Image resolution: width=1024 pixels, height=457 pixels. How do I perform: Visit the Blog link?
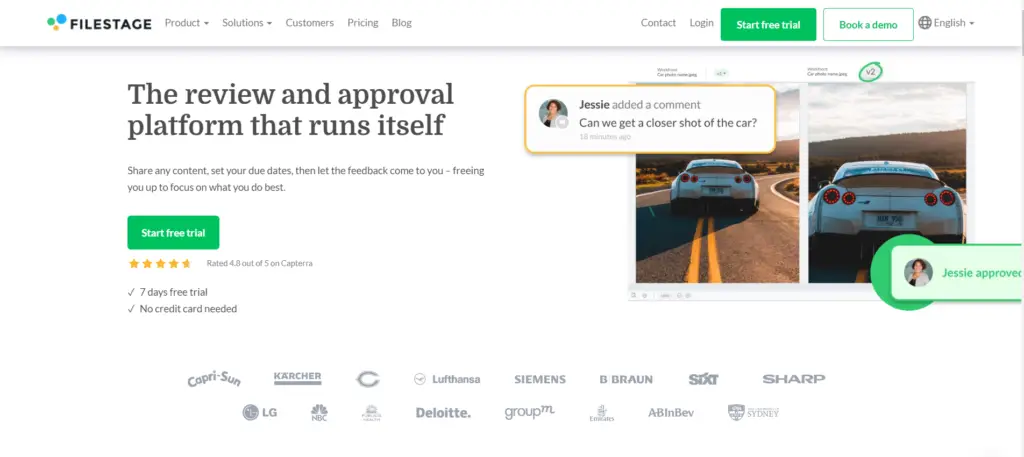tap(402, 23)
